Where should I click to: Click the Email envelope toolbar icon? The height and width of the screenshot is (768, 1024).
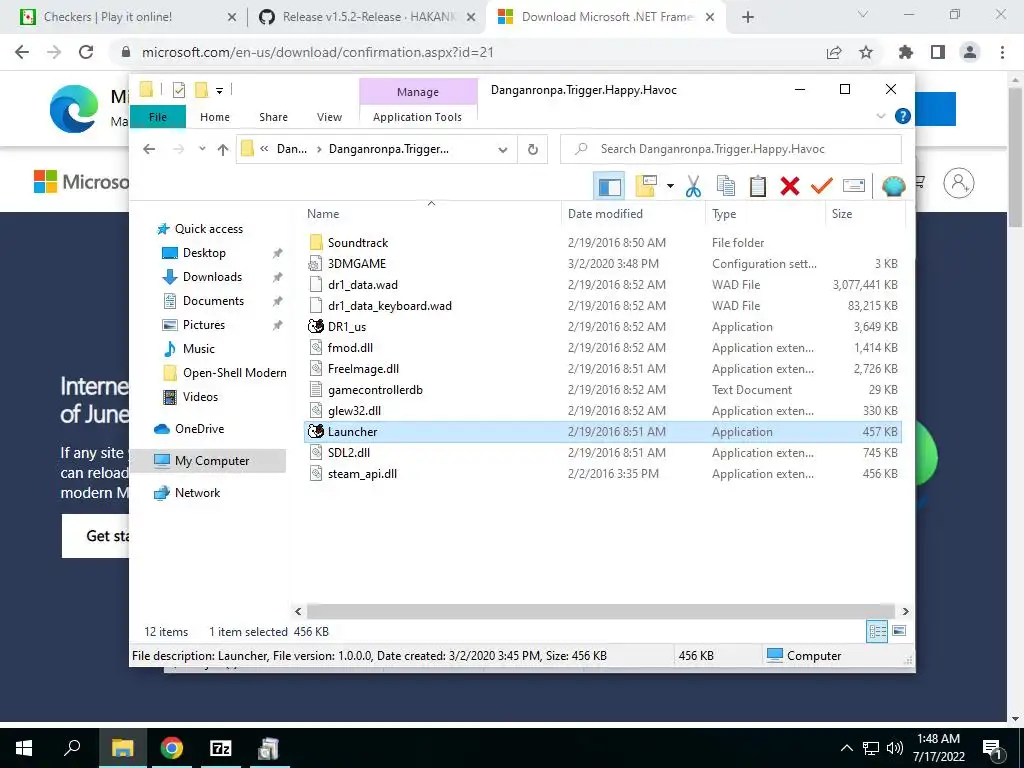[x=854, y=187]
